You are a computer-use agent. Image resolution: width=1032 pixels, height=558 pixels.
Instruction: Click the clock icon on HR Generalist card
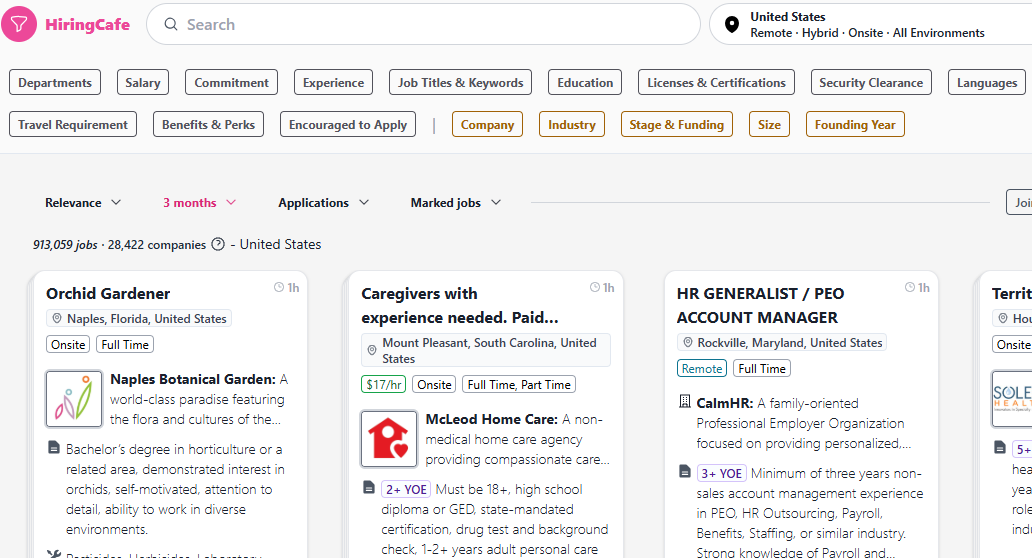910,288
